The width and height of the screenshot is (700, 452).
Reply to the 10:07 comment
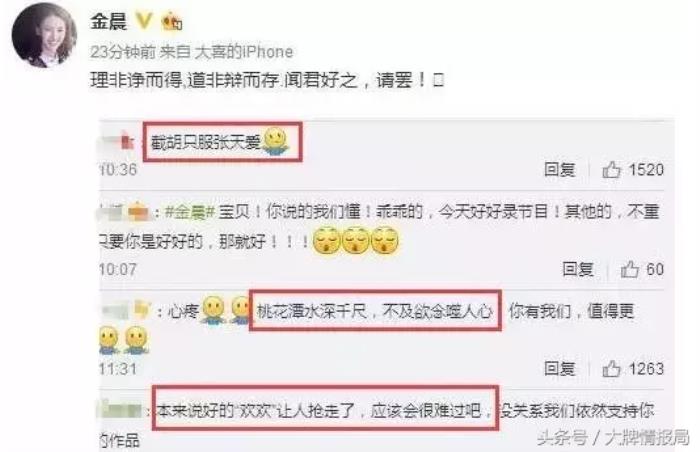pos(578,269)
